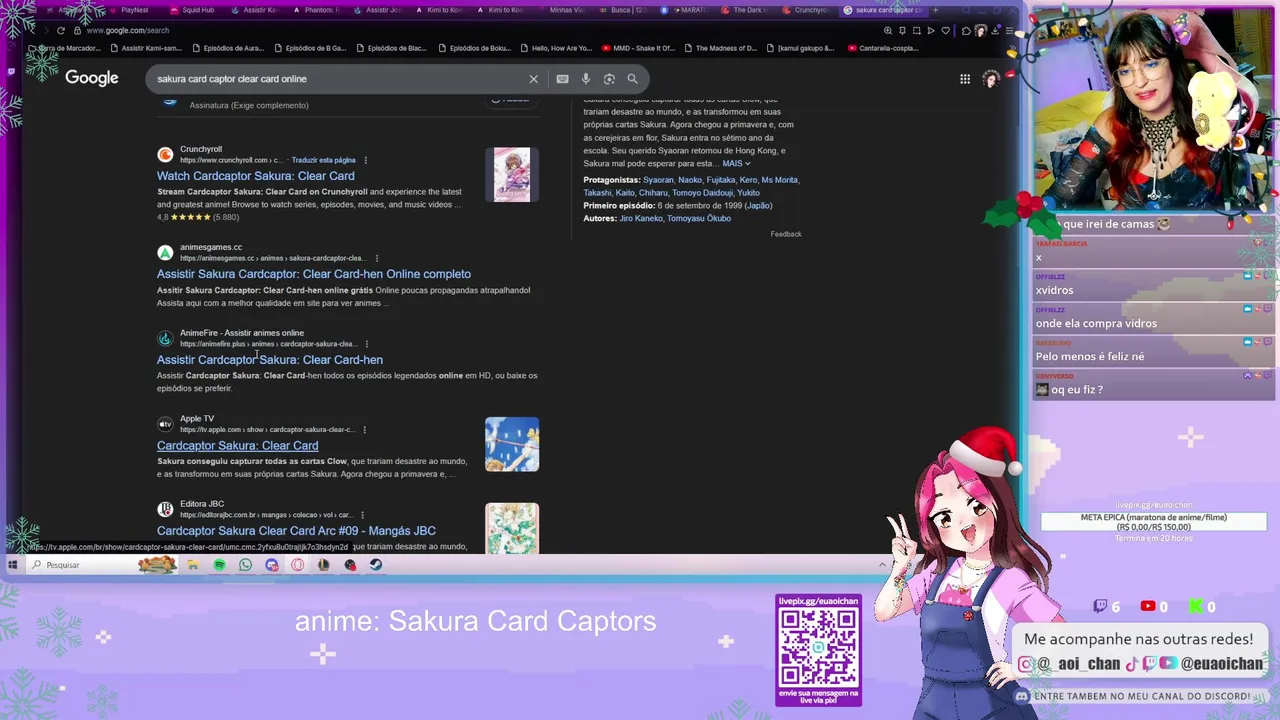Click the Apple TV result favicon
Image resolution: width=1280 pixels, height=720 pixels.
click(x=165, y=424)
